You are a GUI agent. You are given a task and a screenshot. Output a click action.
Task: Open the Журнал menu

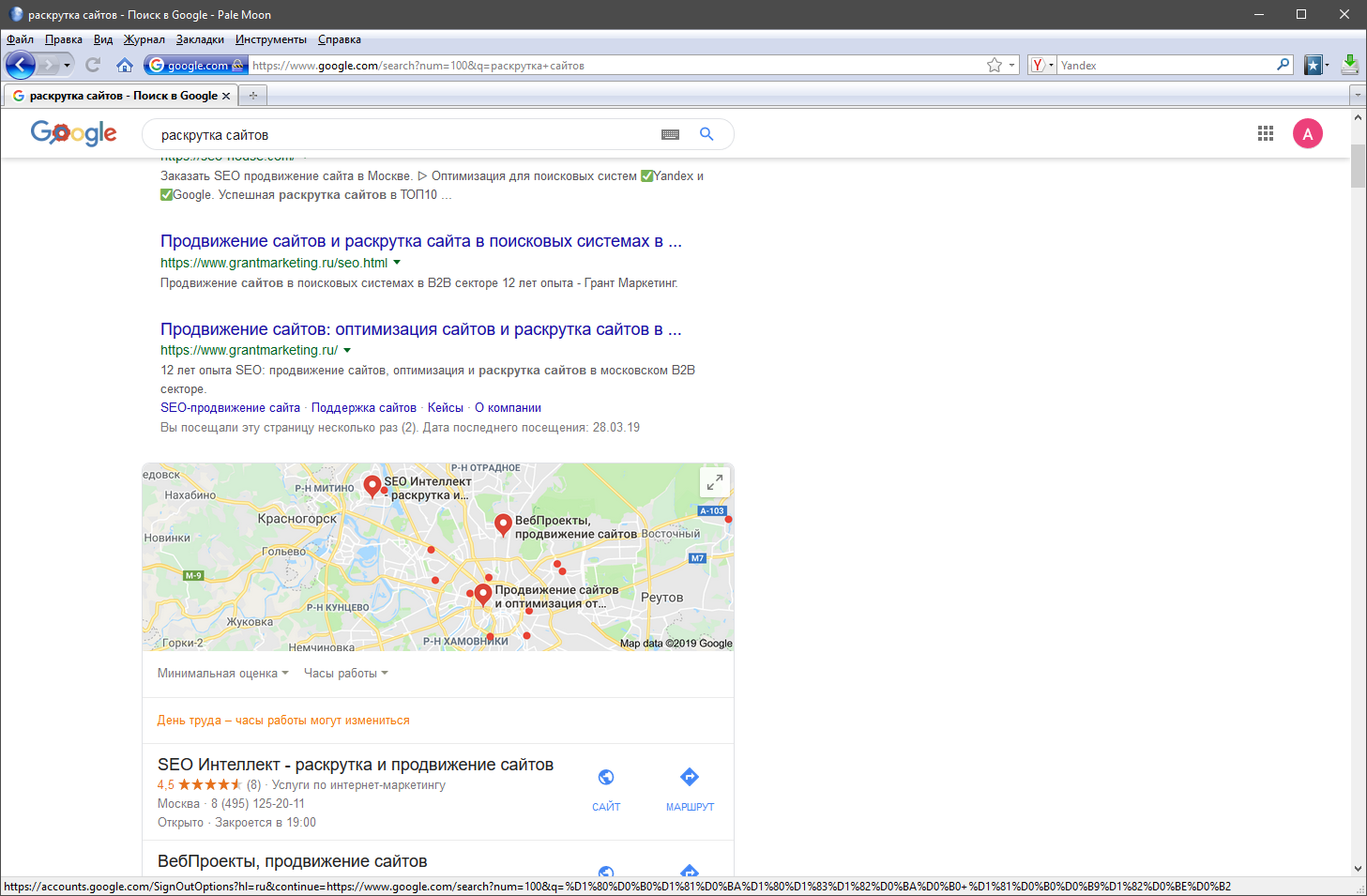[144, 39]
